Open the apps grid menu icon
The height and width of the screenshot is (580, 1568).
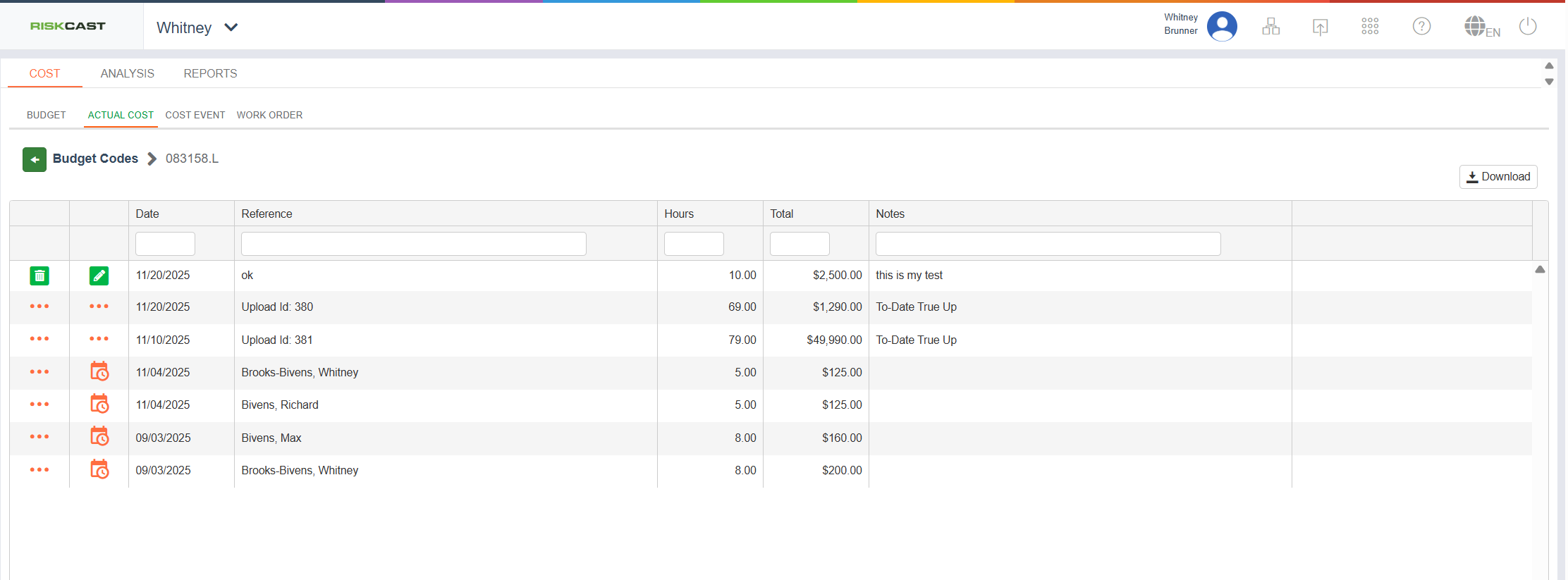1370,27
